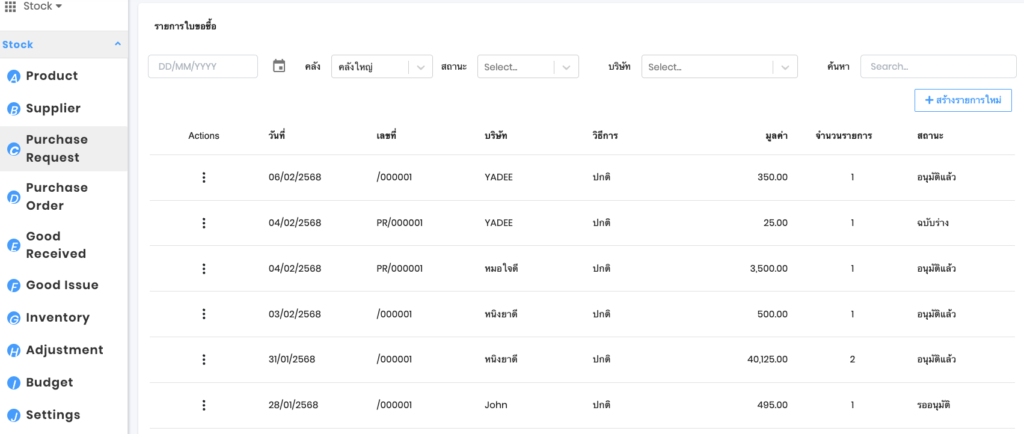The image size is (1024, 434).
Task: Collapse the Stock sidebar section
Action: click(118, 44)
